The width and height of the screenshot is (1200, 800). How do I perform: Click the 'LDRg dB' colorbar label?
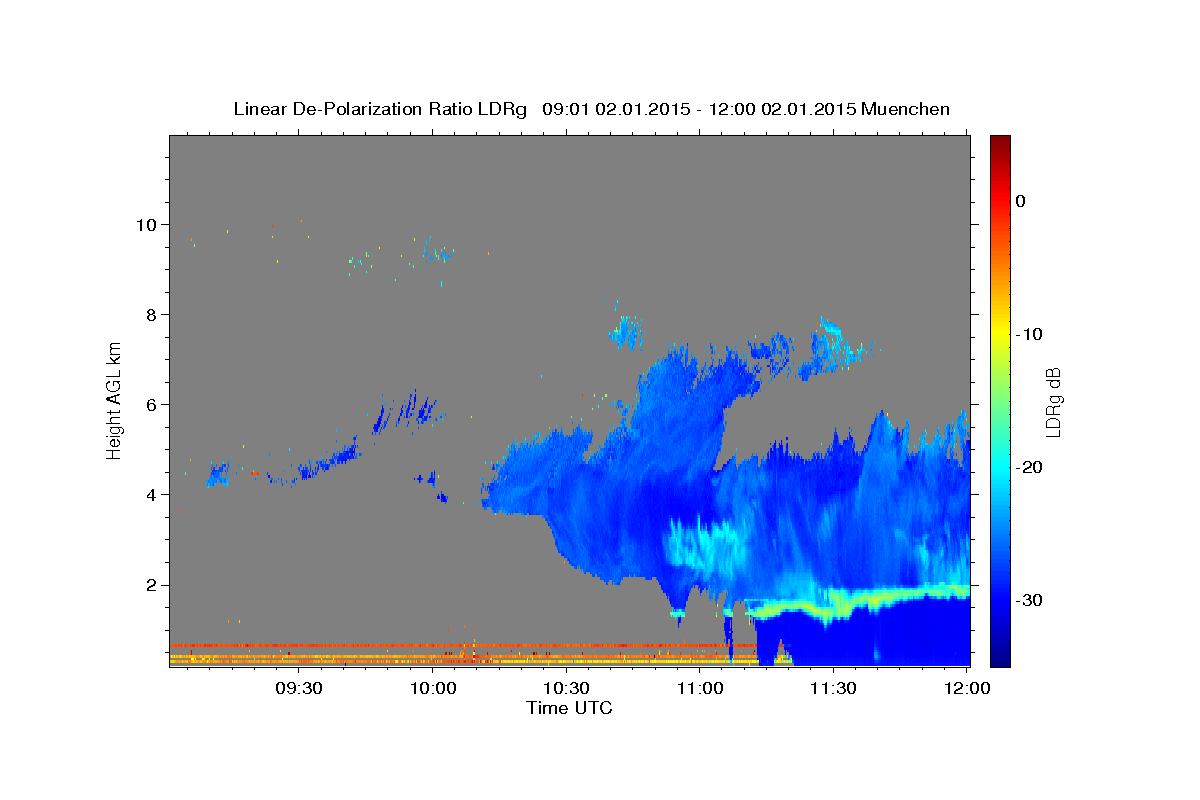1054,402
